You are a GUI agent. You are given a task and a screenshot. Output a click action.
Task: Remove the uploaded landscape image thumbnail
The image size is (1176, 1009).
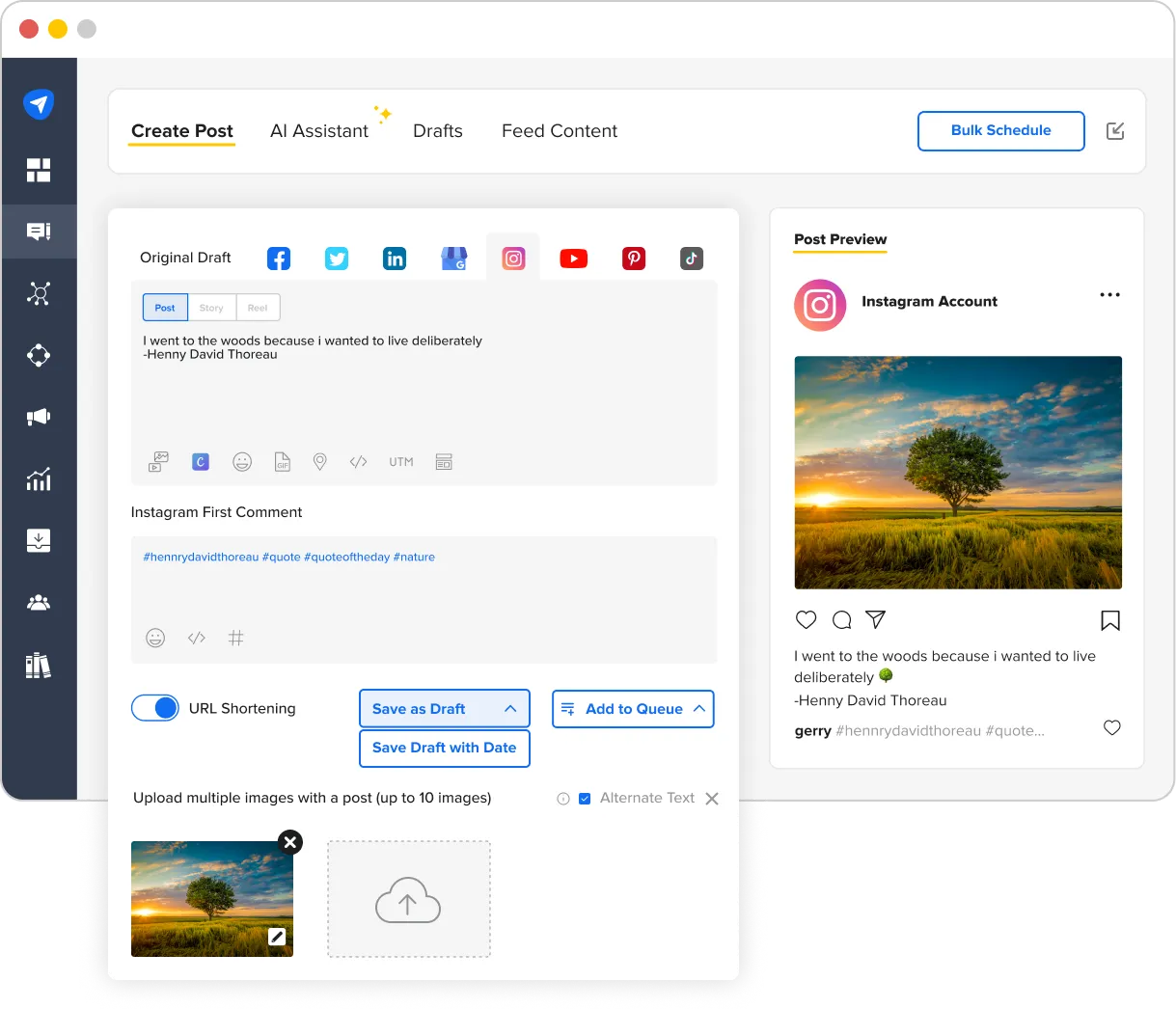(x=289, y=842)
